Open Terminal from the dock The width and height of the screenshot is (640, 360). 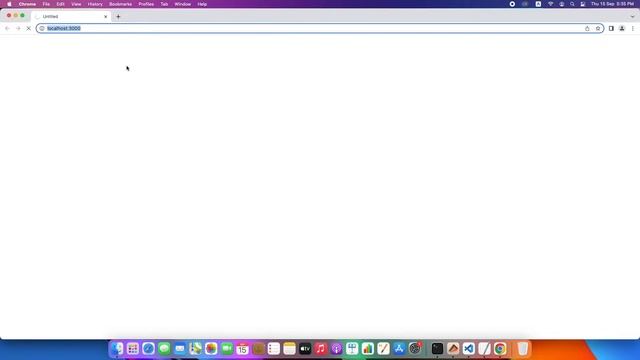click(x=437, y=349)
